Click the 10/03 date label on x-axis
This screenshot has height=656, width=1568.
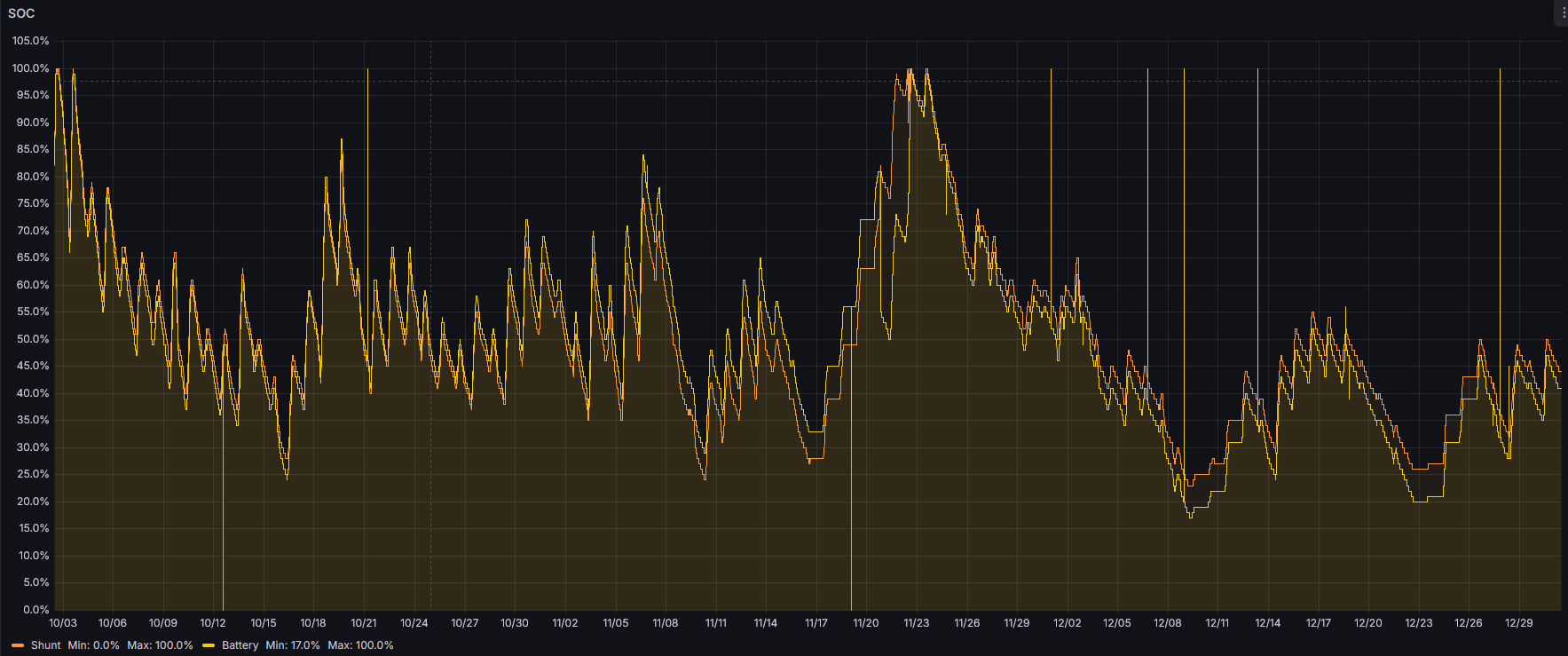[63, 623]
